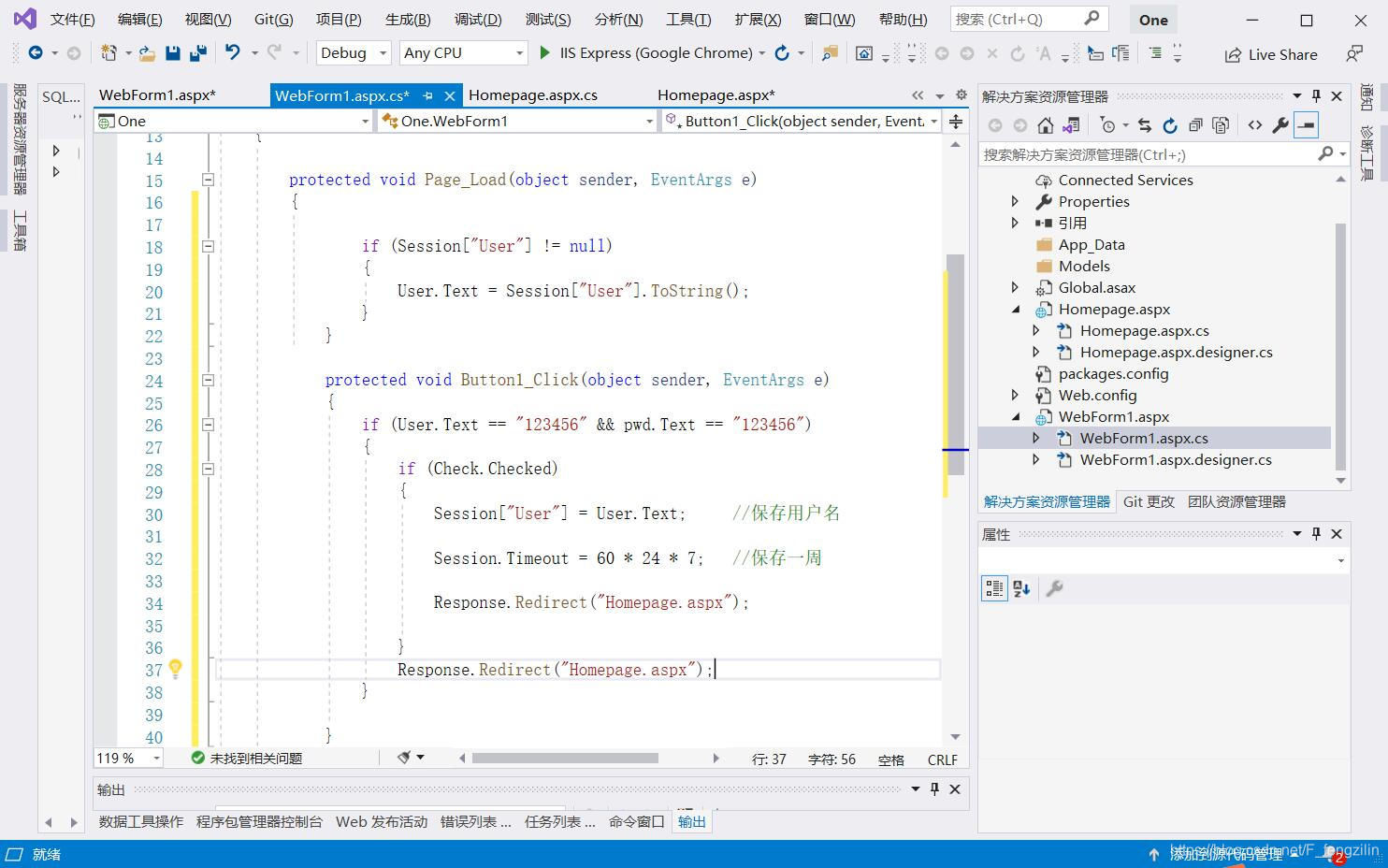
Task: Click the pending changes filter clock icon
Action: click(x=1107, y=125)
